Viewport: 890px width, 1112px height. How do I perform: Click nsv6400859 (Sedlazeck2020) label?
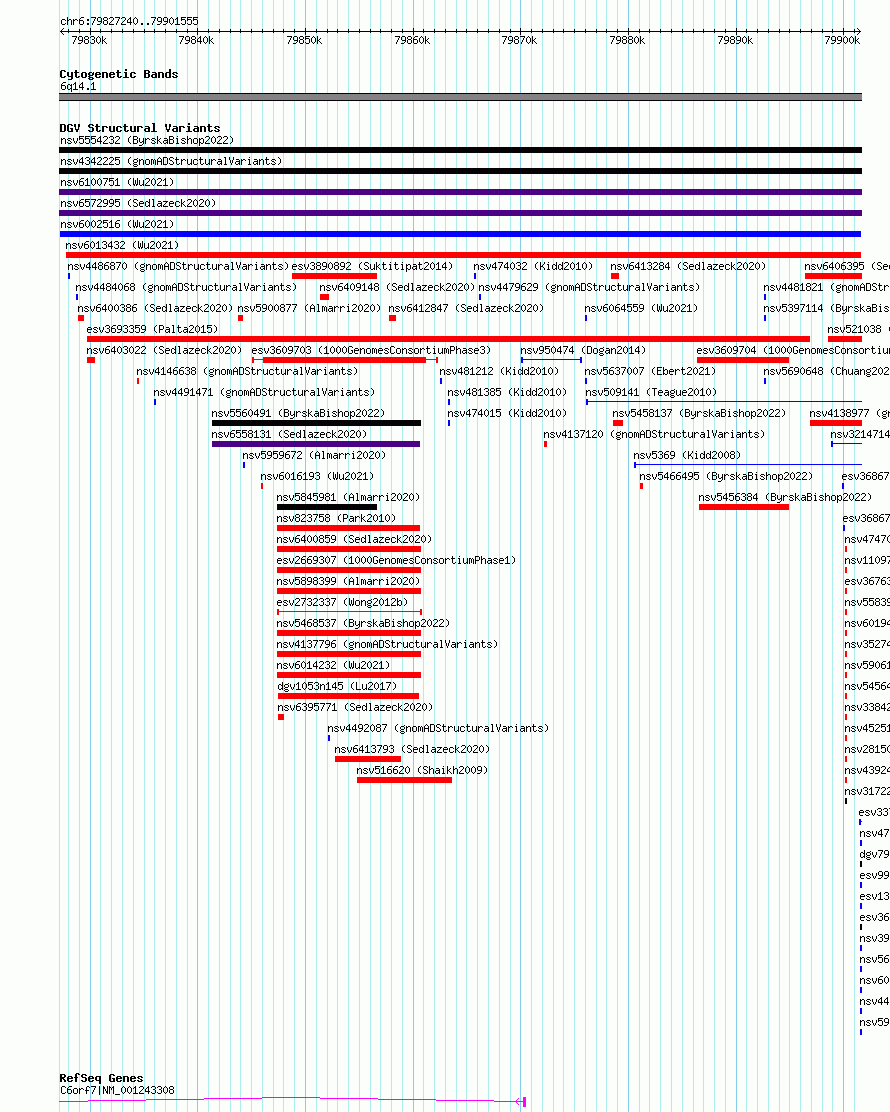point(354,539)
